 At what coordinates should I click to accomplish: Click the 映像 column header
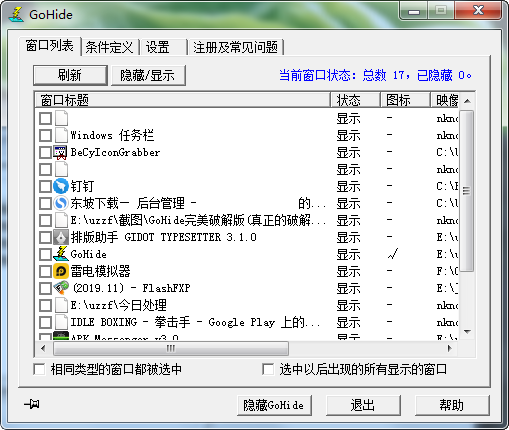coord(445,100)
